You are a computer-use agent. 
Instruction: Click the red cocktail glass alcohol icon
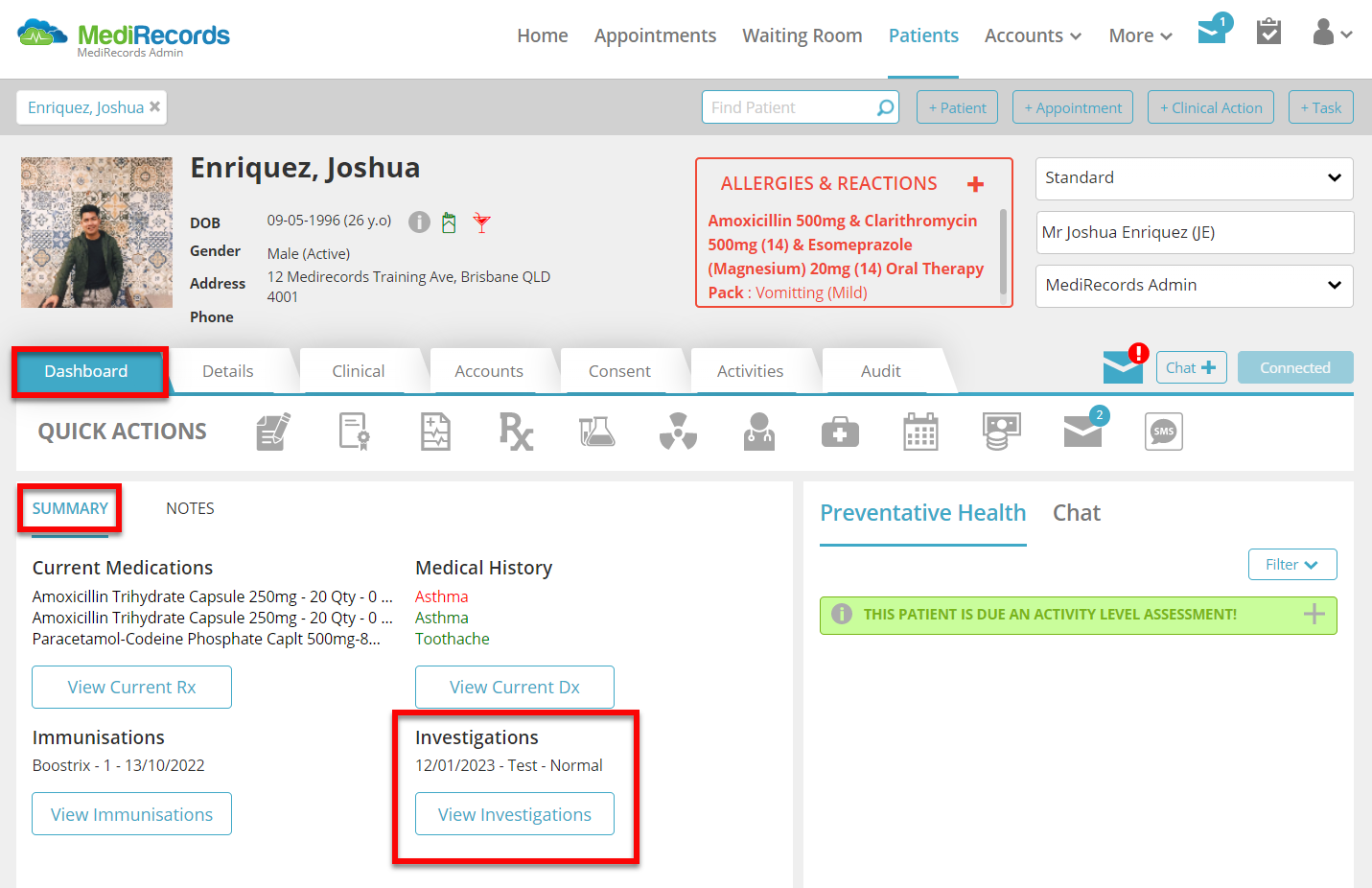click(482, 223)
